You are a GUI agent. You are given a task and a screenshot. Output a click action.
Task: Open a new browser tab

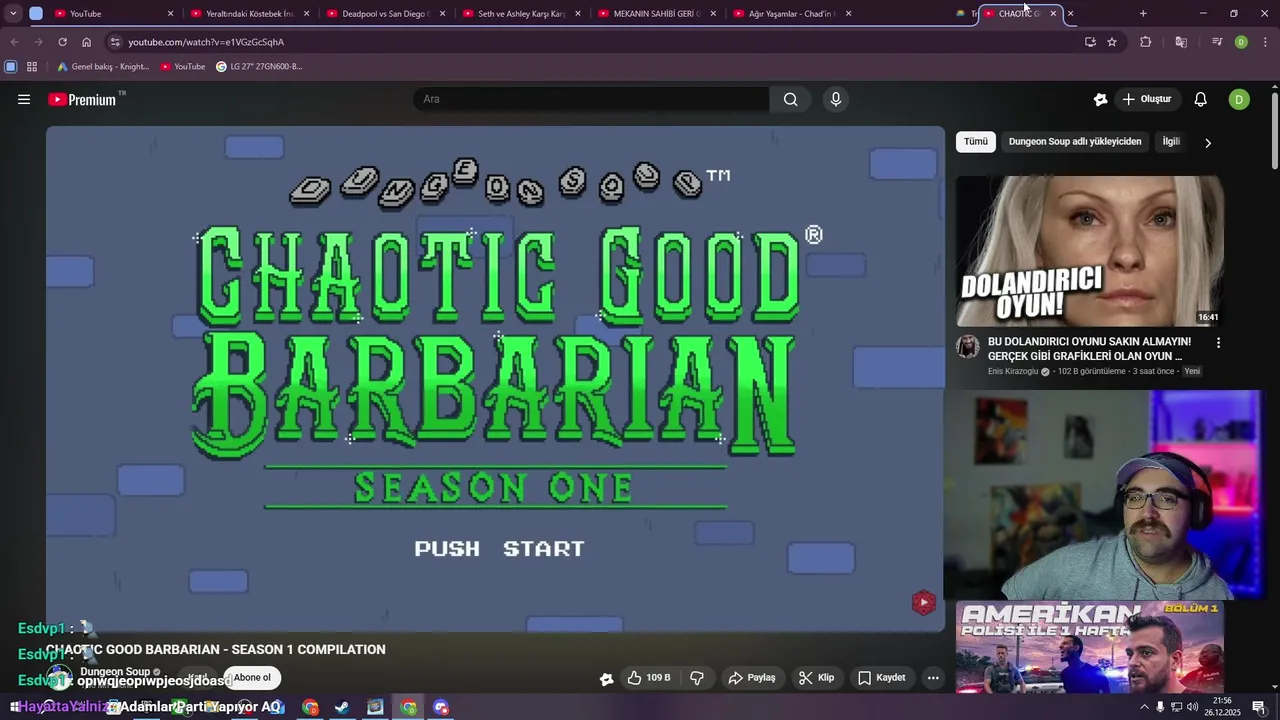coord(1143,14)
